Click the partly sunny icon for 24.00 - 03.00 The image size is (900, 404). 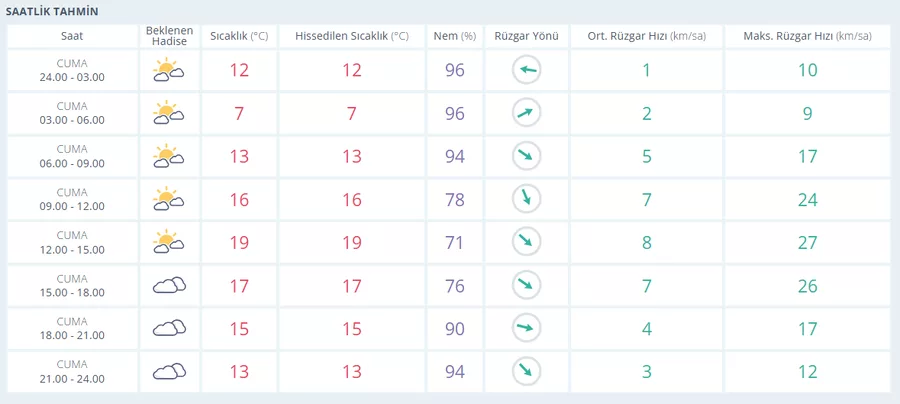click(168, 71)
